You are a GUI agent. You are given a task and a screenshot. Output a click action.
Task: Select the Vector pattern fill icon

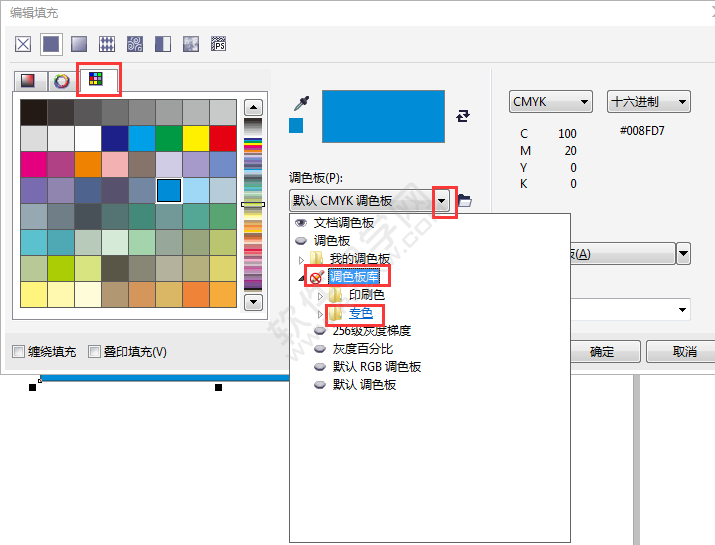[107, 44]
